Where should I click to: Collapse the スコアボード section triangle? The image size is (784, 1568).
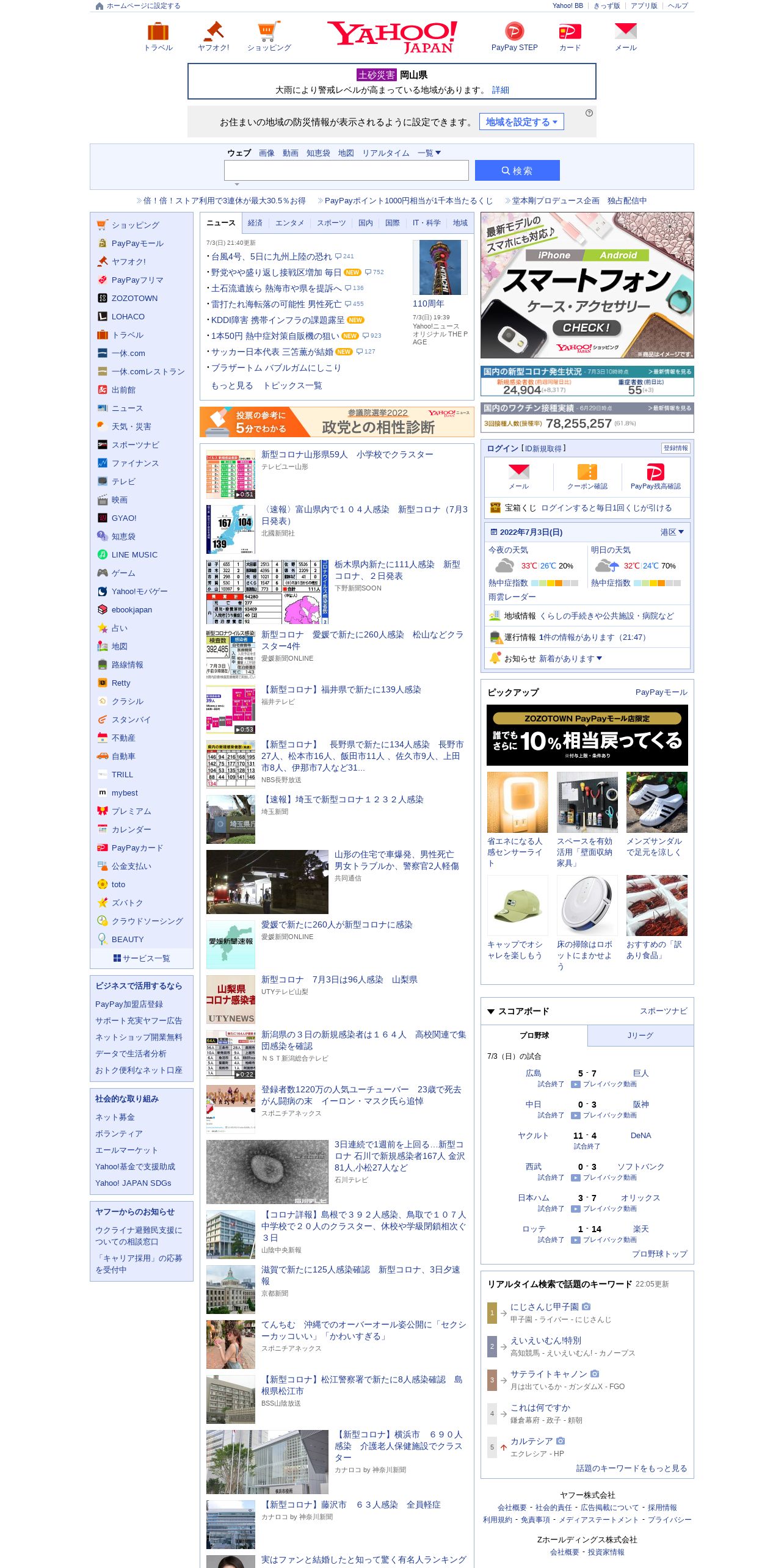point(490,1012)
